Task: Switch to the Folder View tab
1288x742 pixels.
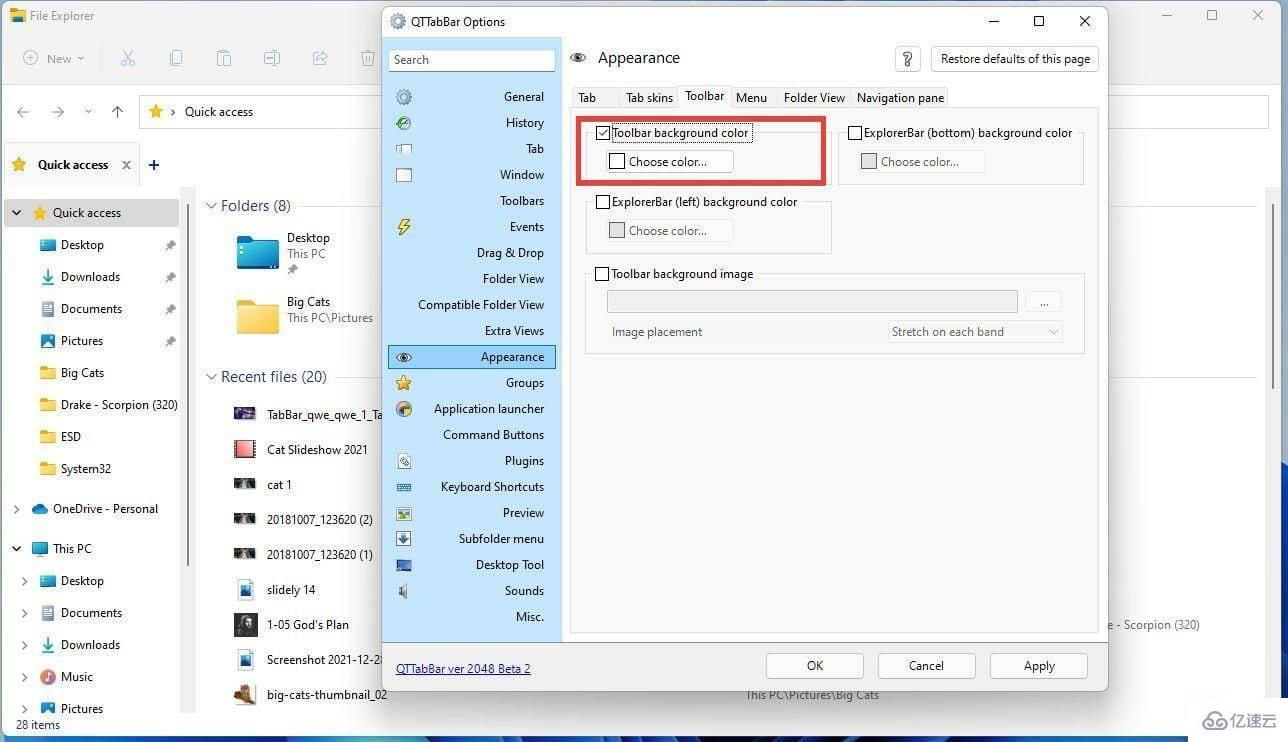Action: coord(814,97)
